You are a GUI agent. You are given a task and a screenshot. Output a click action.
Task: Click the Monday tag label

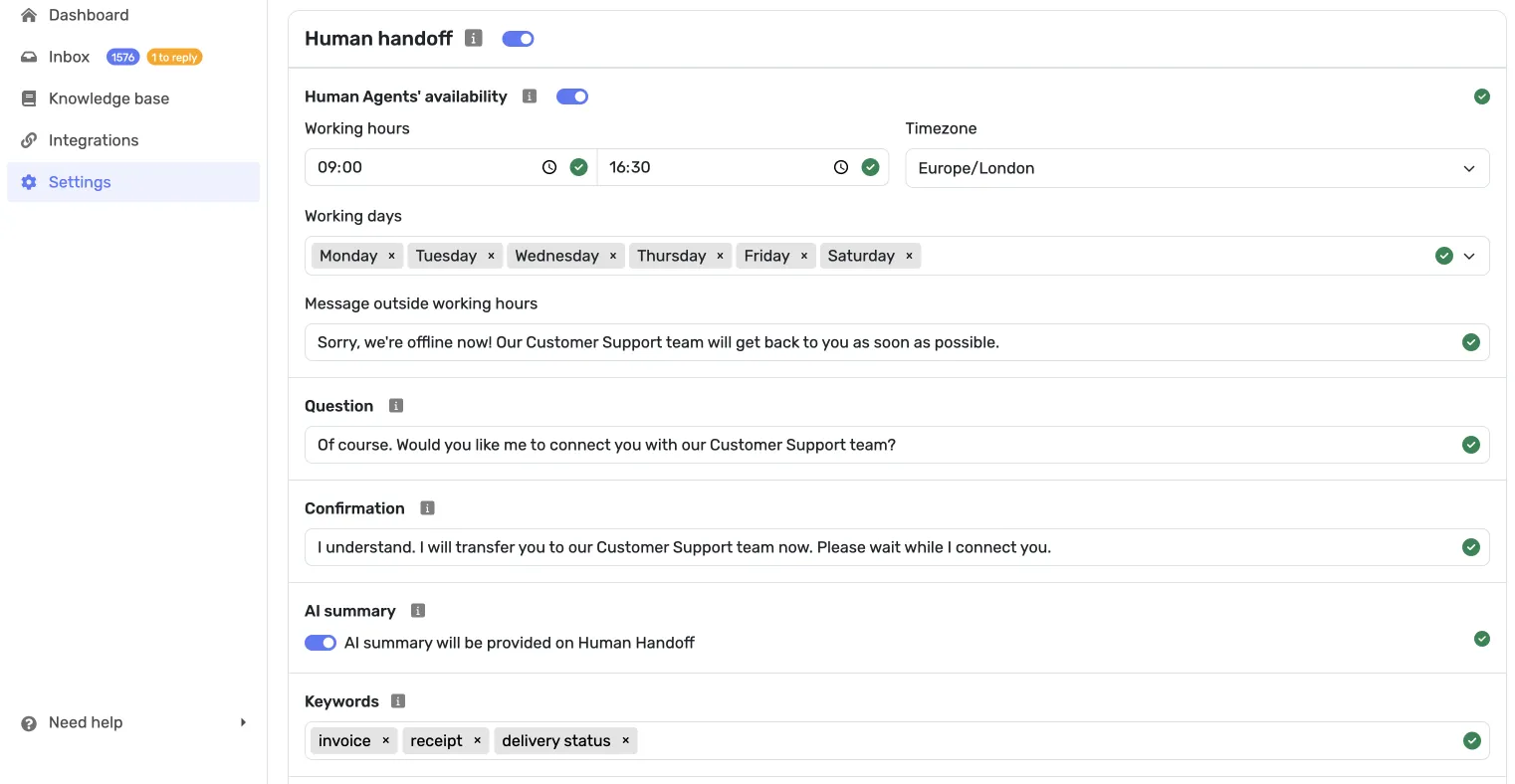click(348, 256)
